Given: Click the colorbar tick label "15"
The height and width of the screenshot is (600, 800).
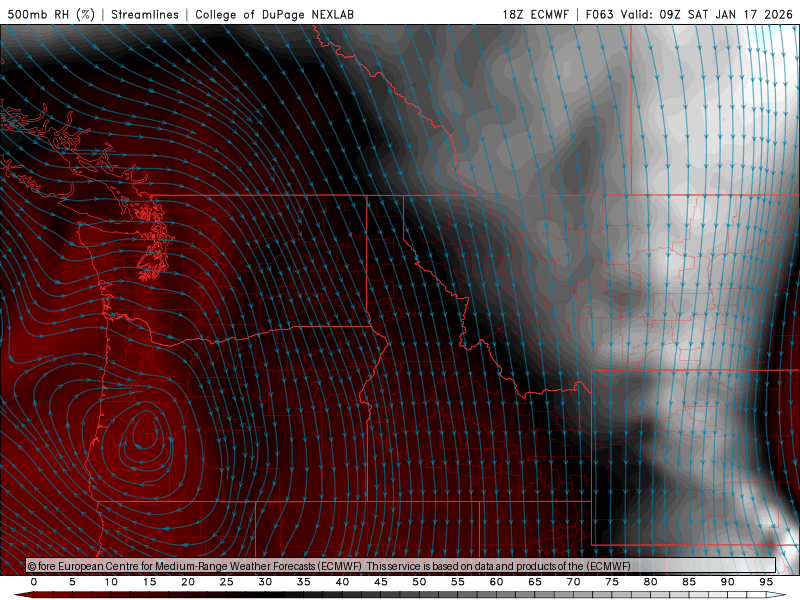Looking at the screenshot, I should 149,582.
